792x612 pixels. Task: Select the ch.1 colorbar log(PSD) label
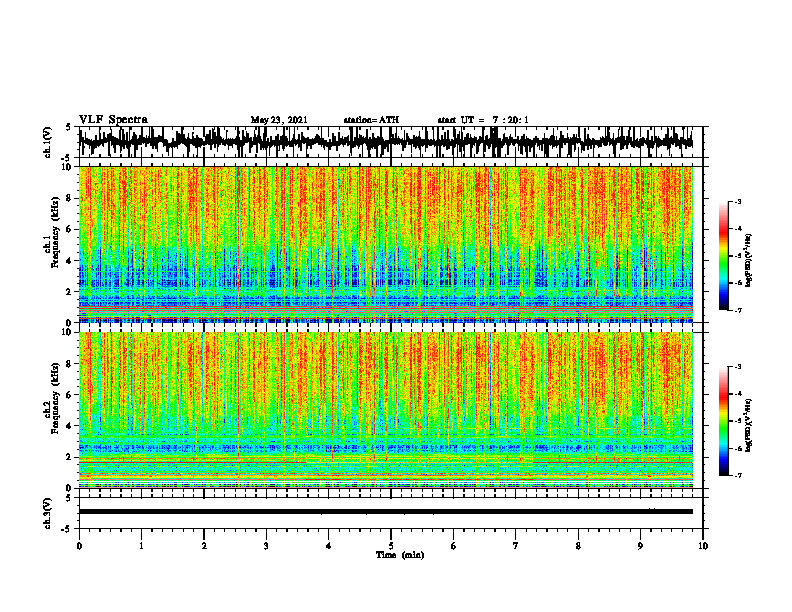pyautogui.click(x=749, y=260)
